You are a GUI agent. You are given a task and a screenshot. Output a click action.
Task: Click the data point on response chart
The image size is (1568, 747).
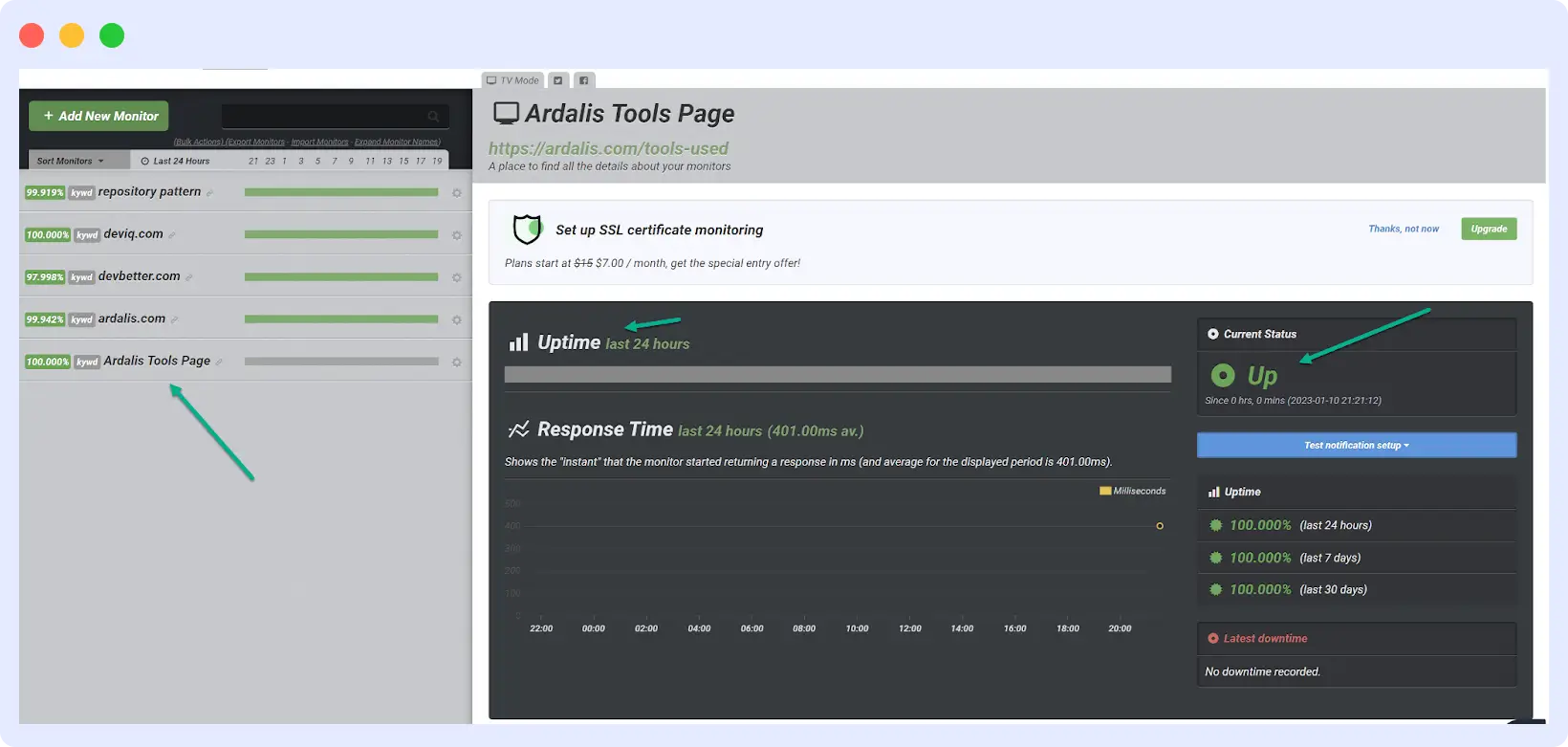tap(1160, 526)
